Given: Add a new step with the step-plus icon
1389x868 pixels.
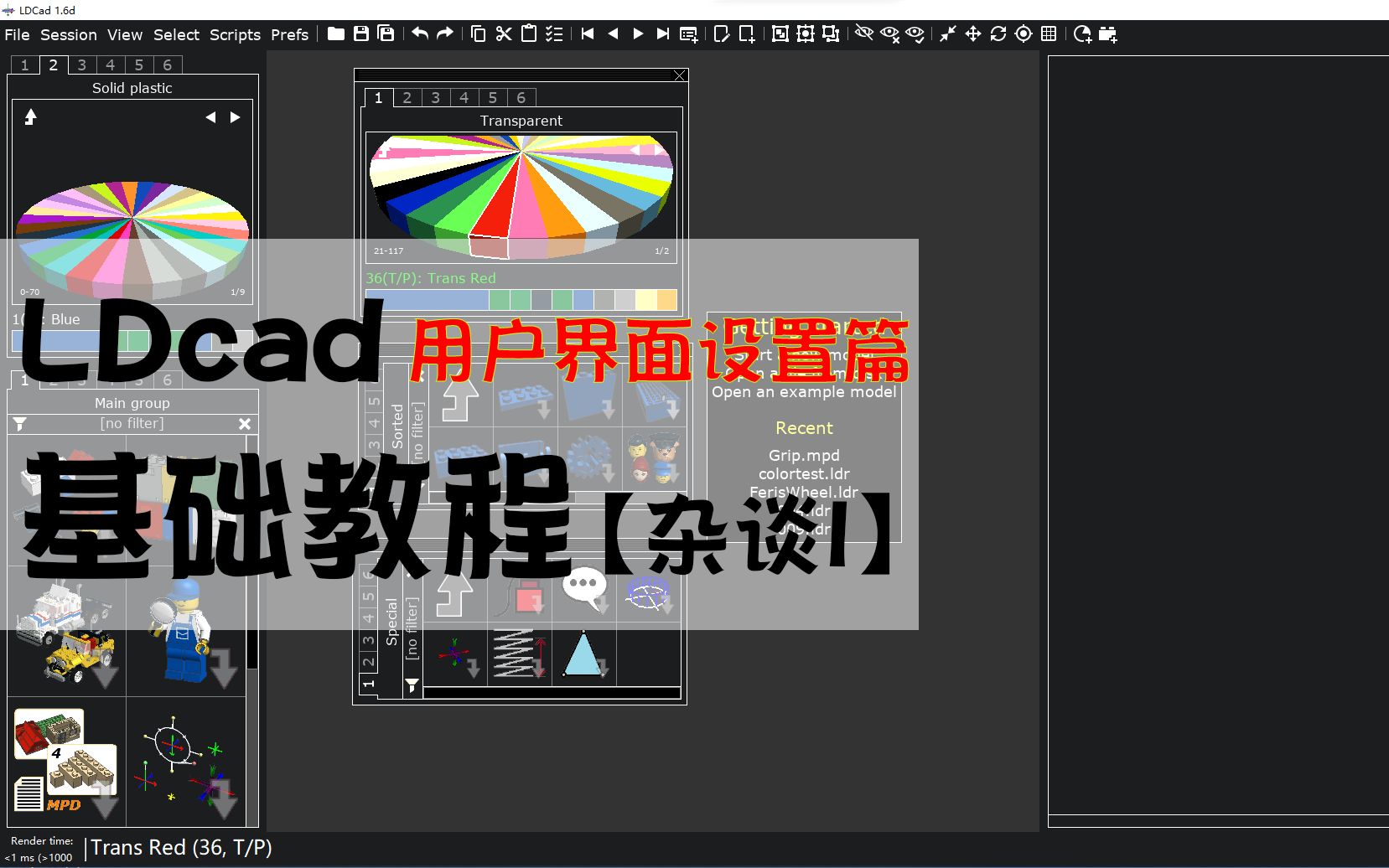Looking at the screenshot, I should coord(688,34).
